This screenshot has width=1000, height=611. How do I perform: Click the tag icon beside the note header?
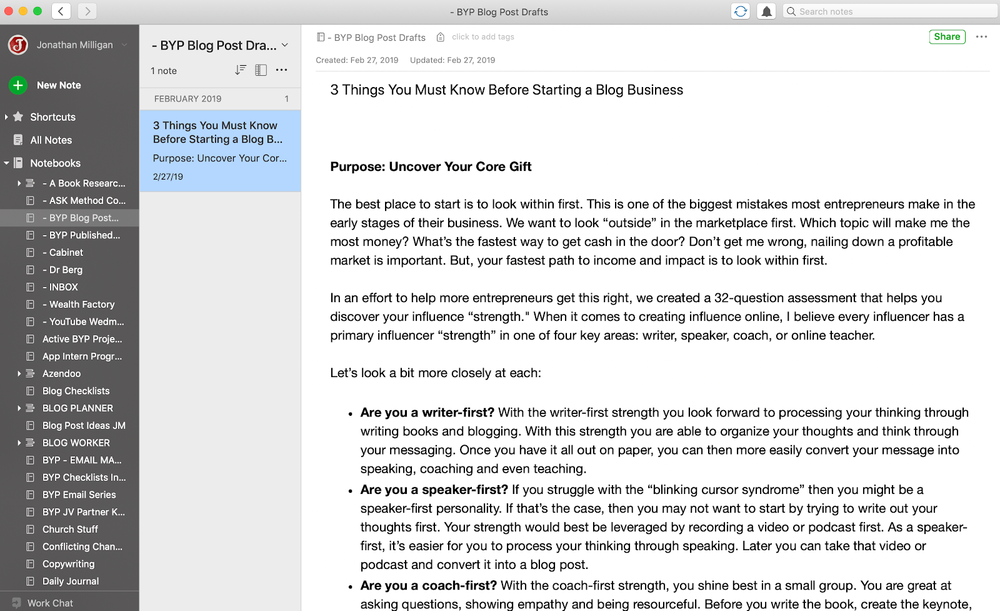[x=441, y=36]
